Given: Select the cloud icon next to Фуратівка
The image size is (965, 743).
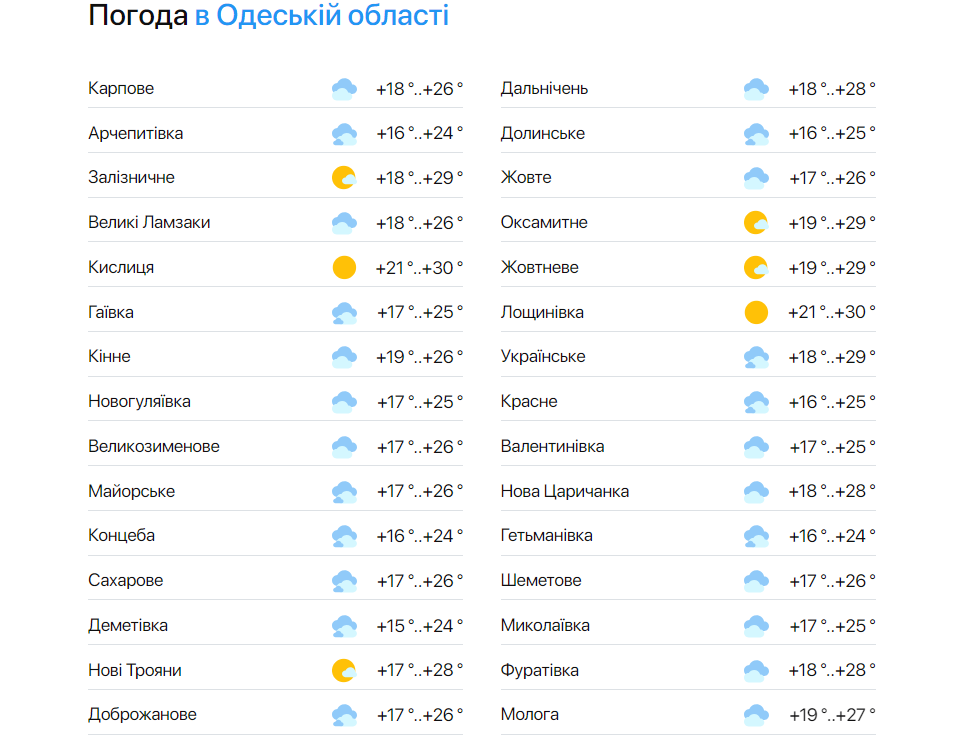Looking at the screenshot, I should click(x=757, y=669).
